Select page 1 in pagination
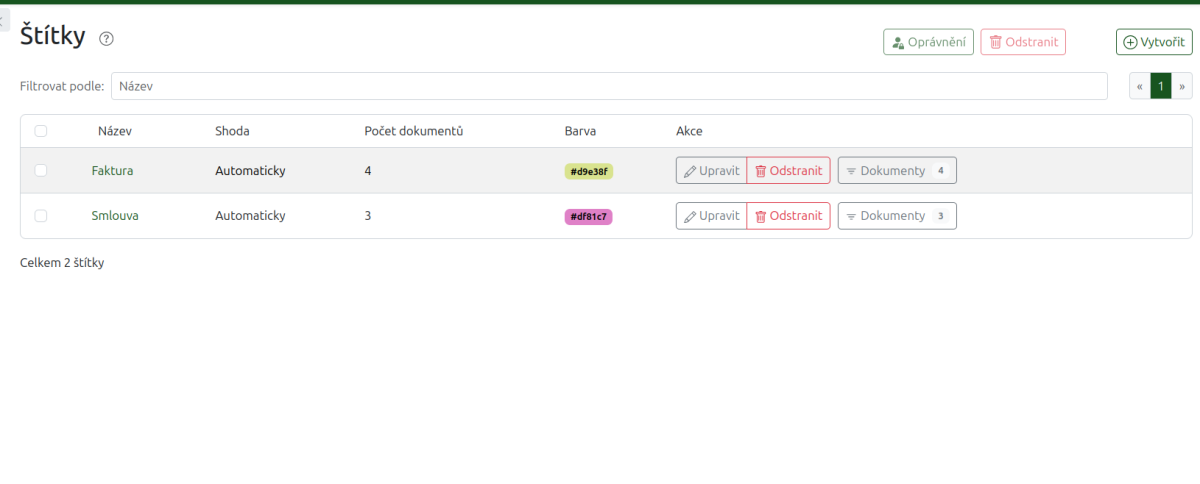 tap(1161, 86)
